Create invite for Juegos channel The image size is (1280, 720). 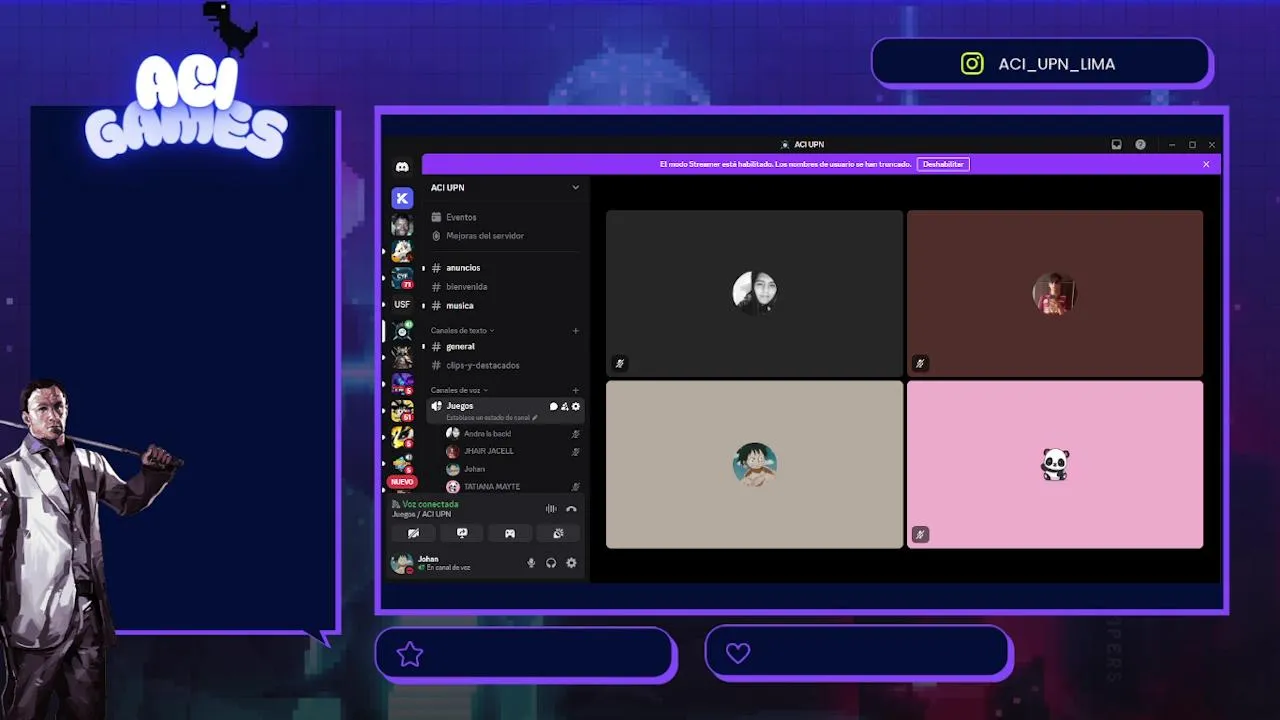[564, 406]
